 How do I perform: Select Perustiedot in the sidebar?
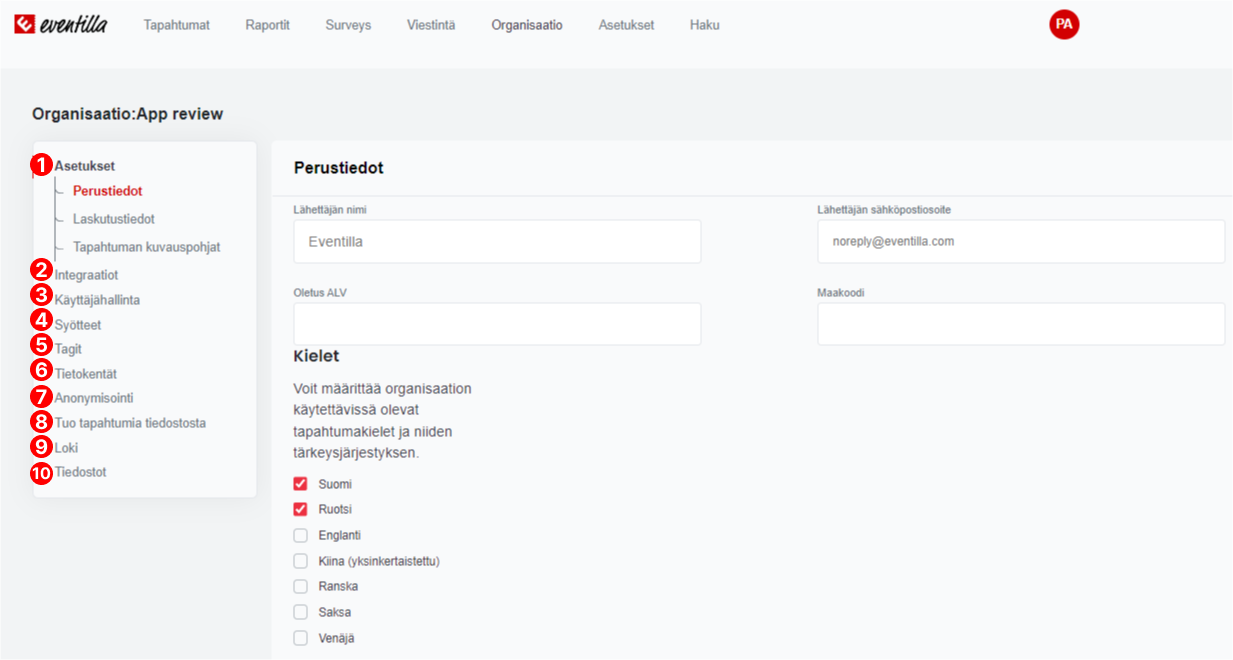[x=108, y=191]
